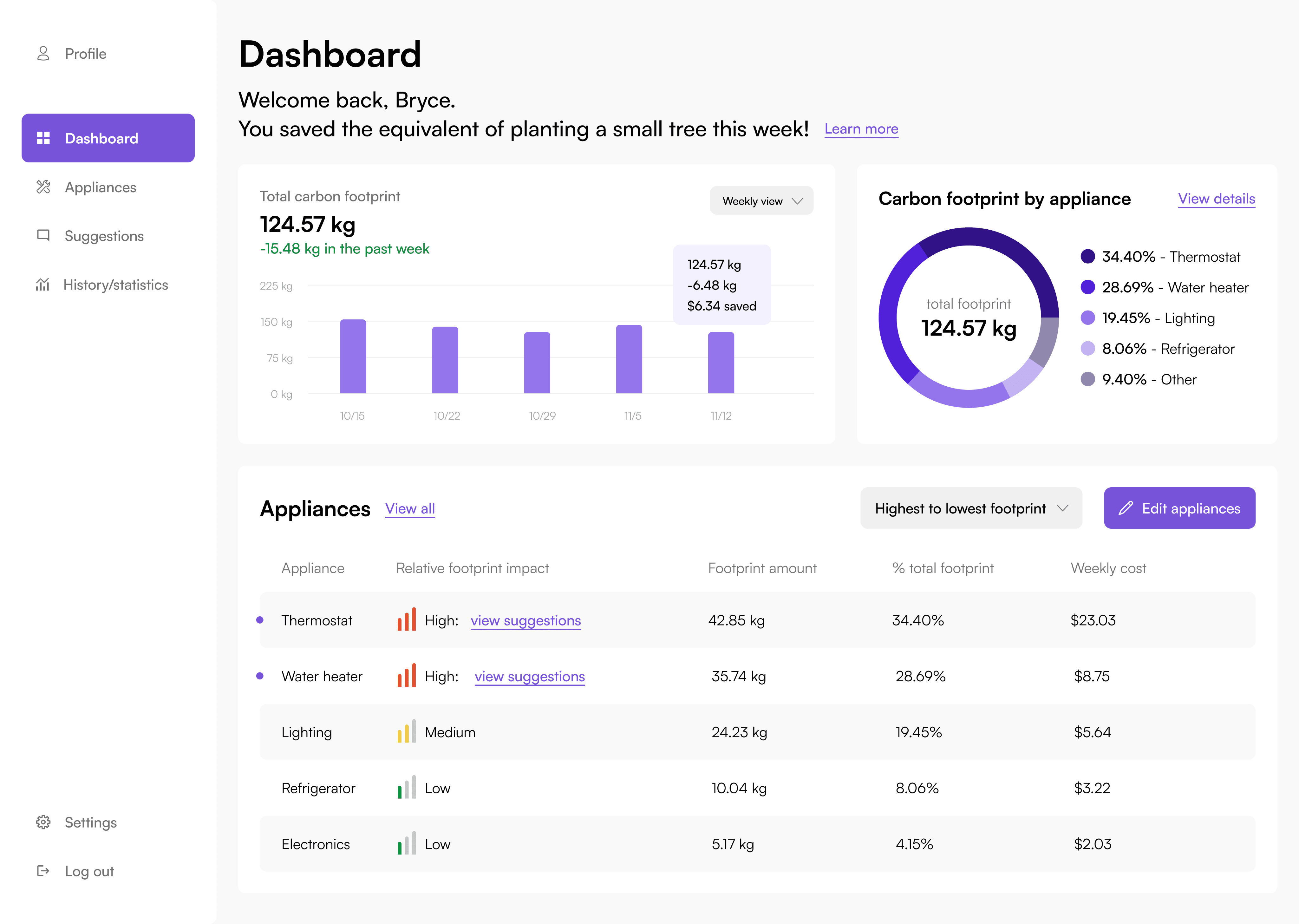Open the Highest to lowest footprint sort dropdown

pyautogui.click(x=971, y=508)
